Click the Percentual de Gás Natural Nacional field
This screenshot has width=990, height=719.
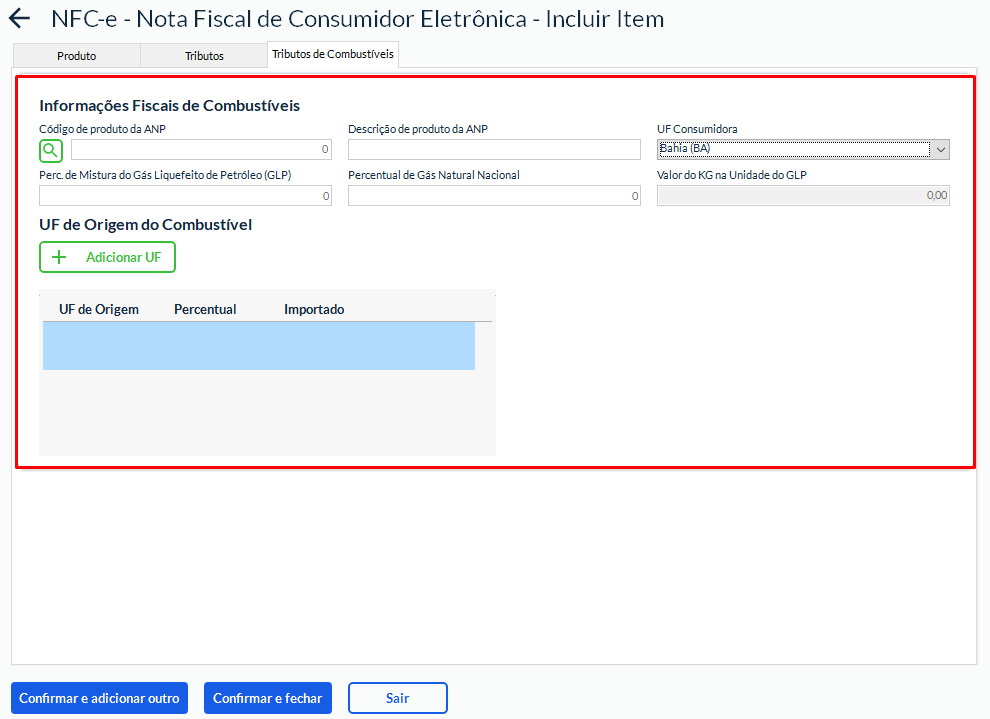(x=494, y=196)
